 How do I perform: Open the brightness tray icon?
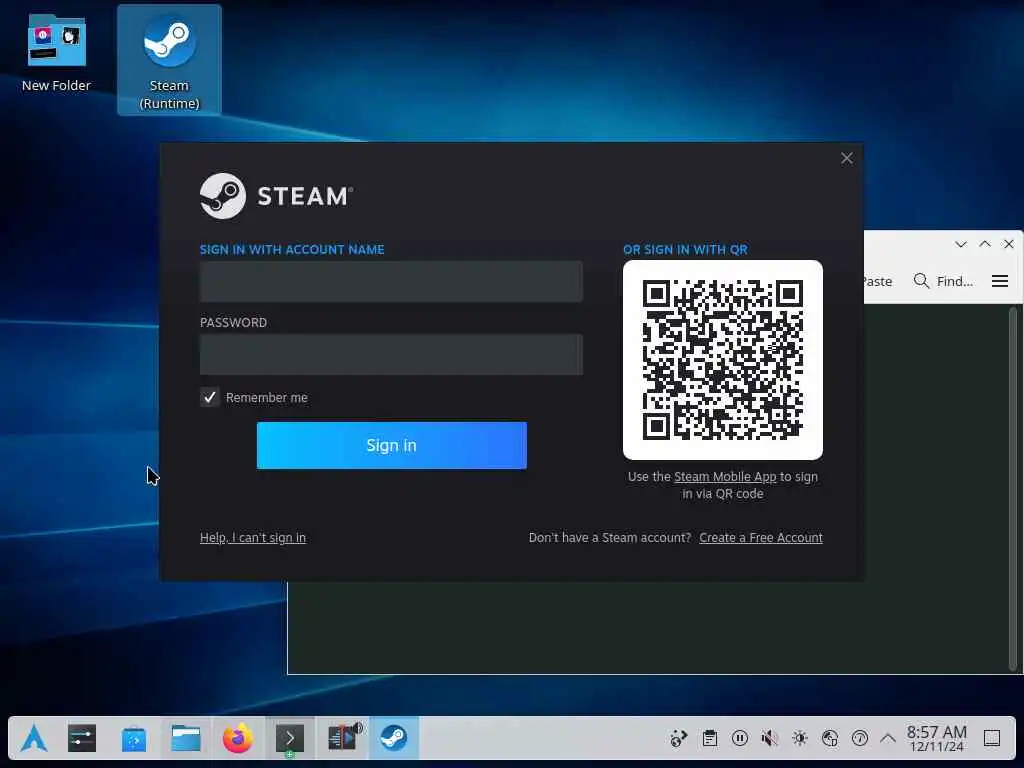800,739
